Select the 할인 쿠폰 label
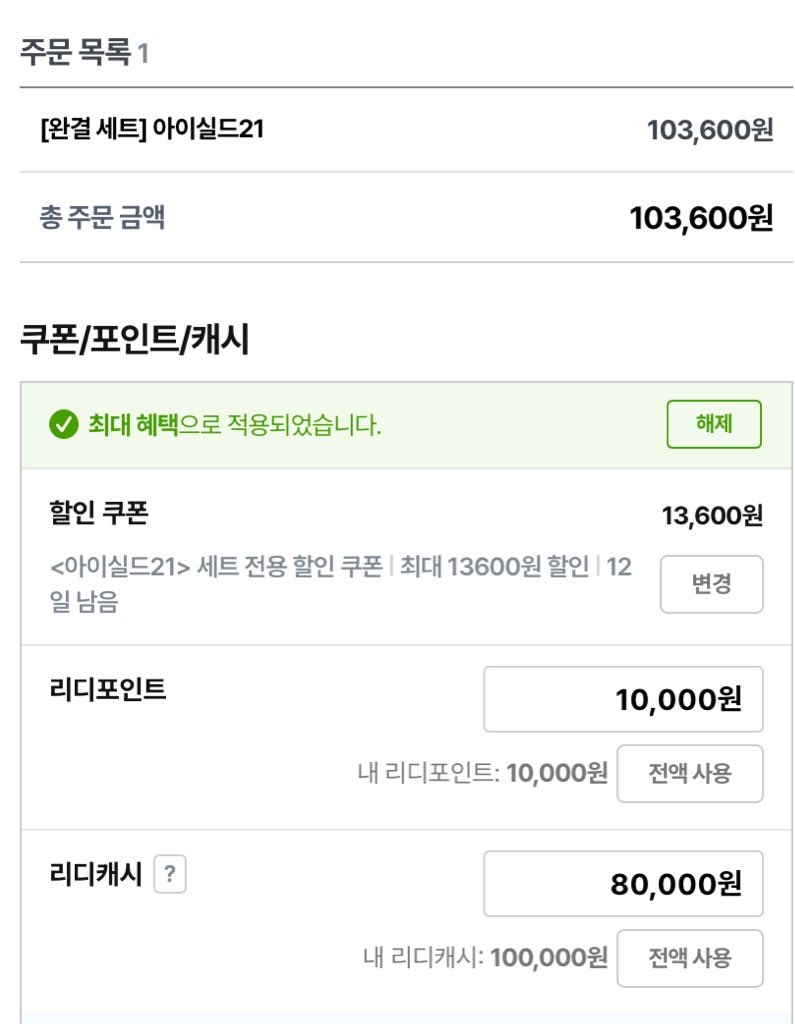Viewport: 795px width, 1024px height. click(99, 514)
